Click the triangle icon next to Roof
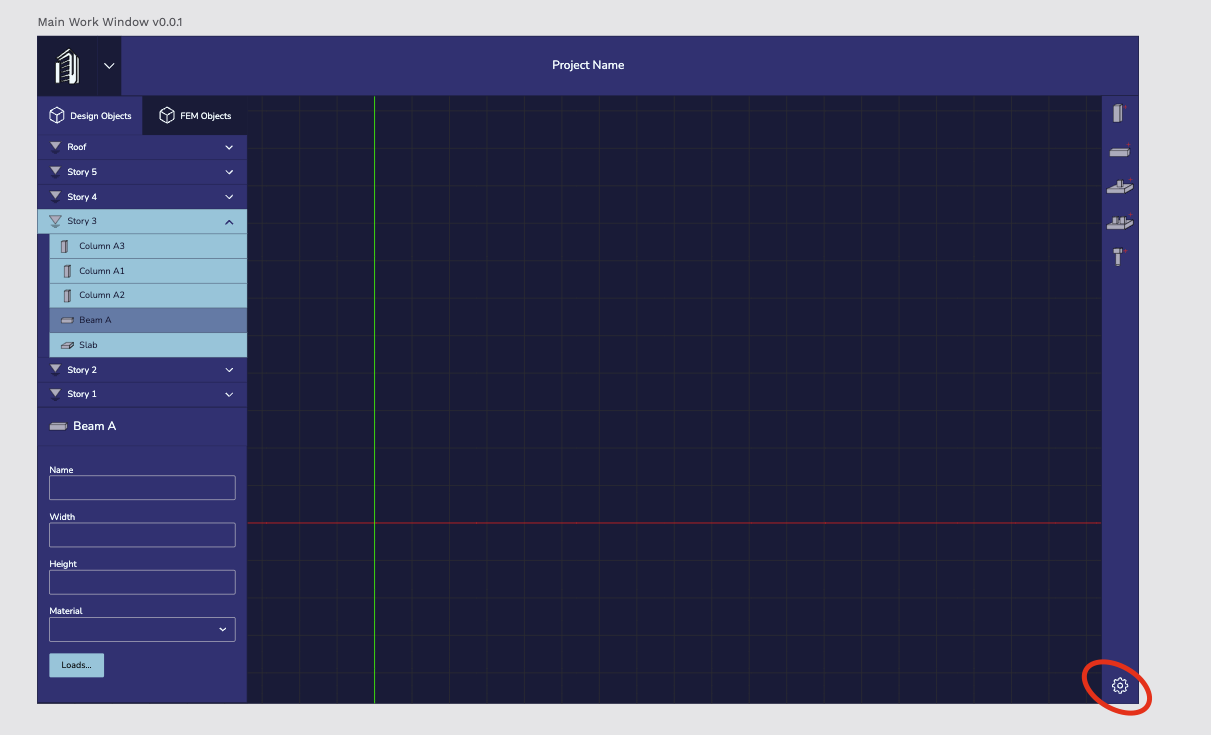This screenshot has height=735, width=1211. 56,147
